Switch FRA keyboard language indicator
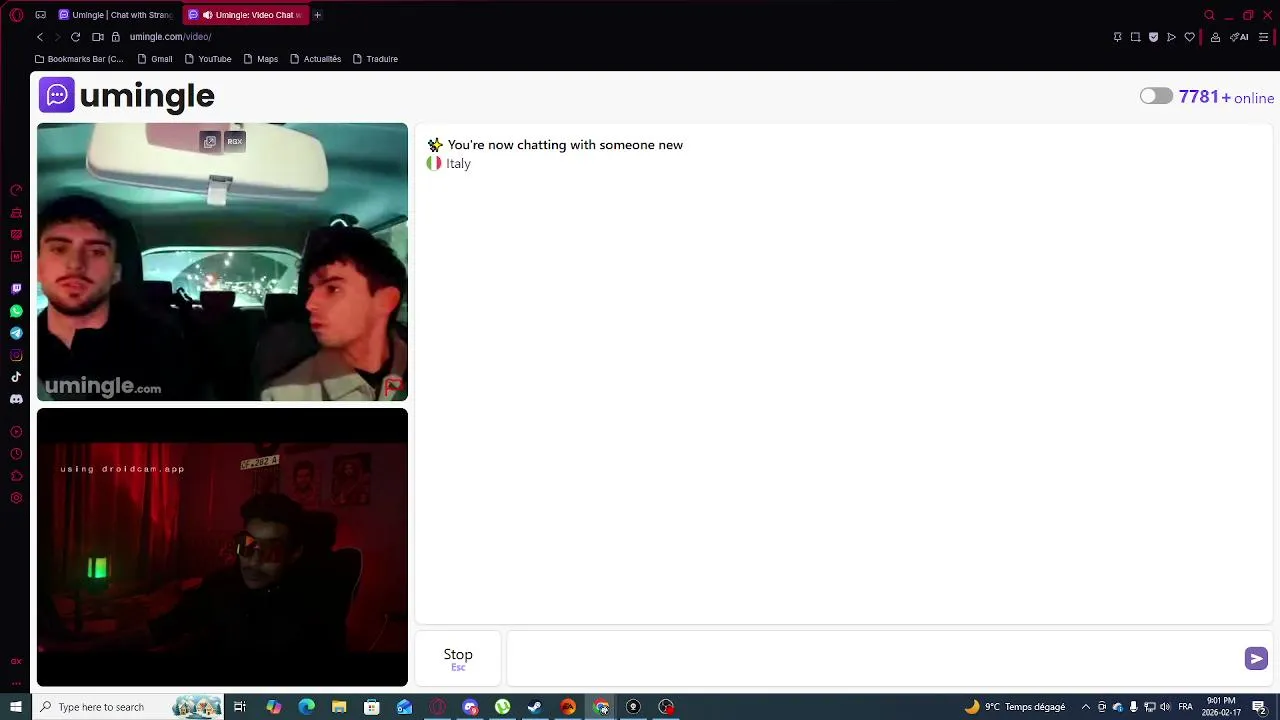Screen dimensions: 1280x720 (1185, 707)
